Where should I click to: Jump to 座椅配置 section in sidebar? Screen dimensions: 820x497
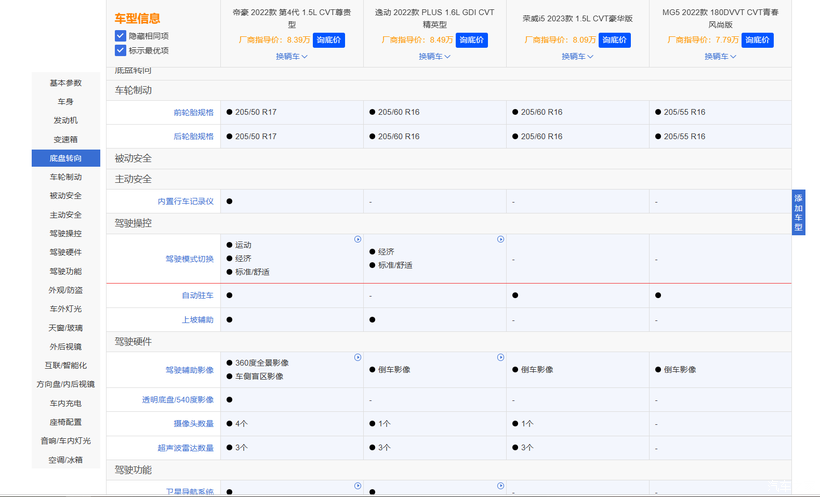[65, 422]
